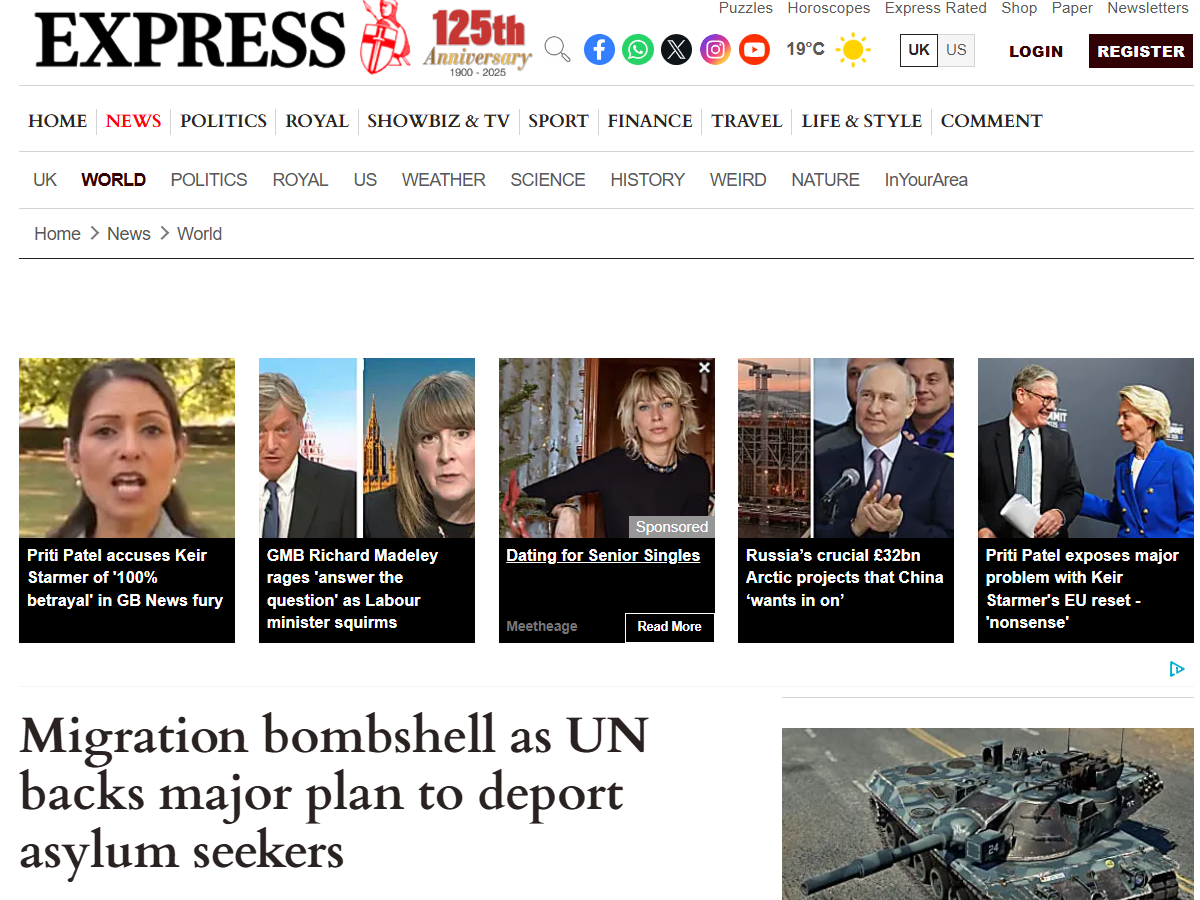1200x900 pixels.
Task: Open the Newsletters link in top bar
Action: tap(1148, 8)
